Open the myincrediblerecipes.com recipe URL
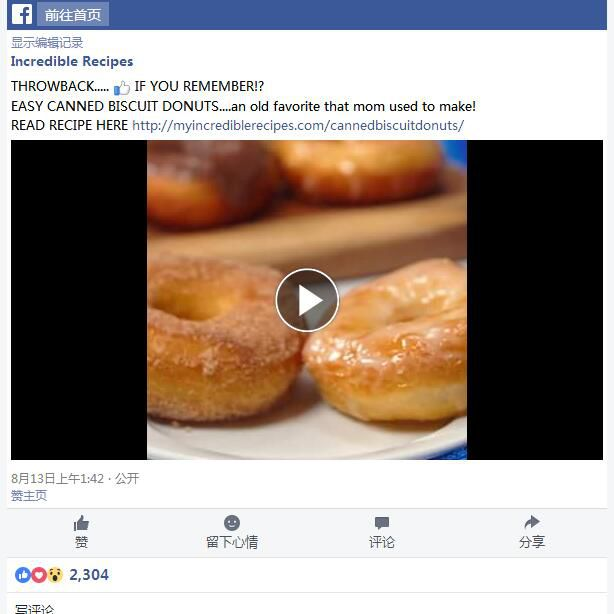Image resolution: width=614 pixels, height=614 pixels. pos(298,125)
